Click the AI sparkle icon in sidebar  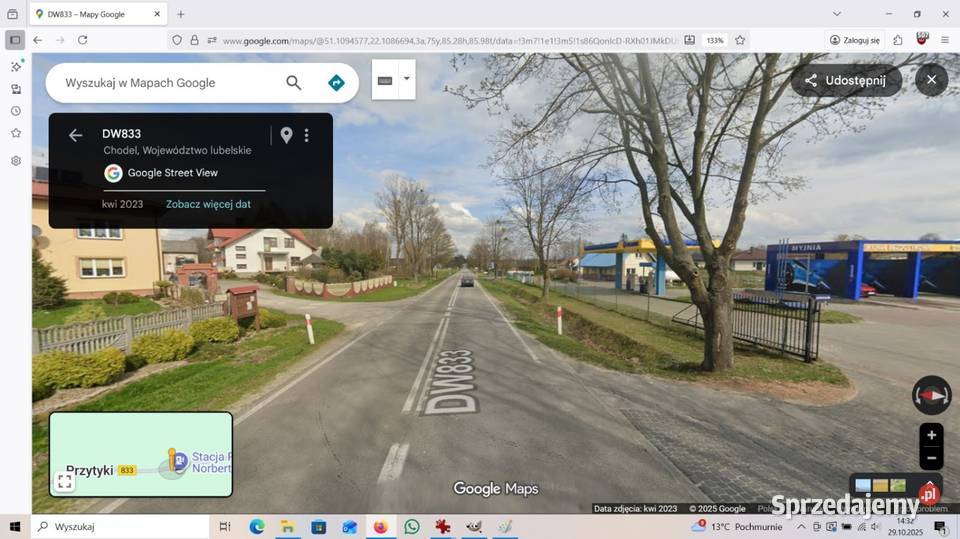pyautogui.click(x=16, y=66)
